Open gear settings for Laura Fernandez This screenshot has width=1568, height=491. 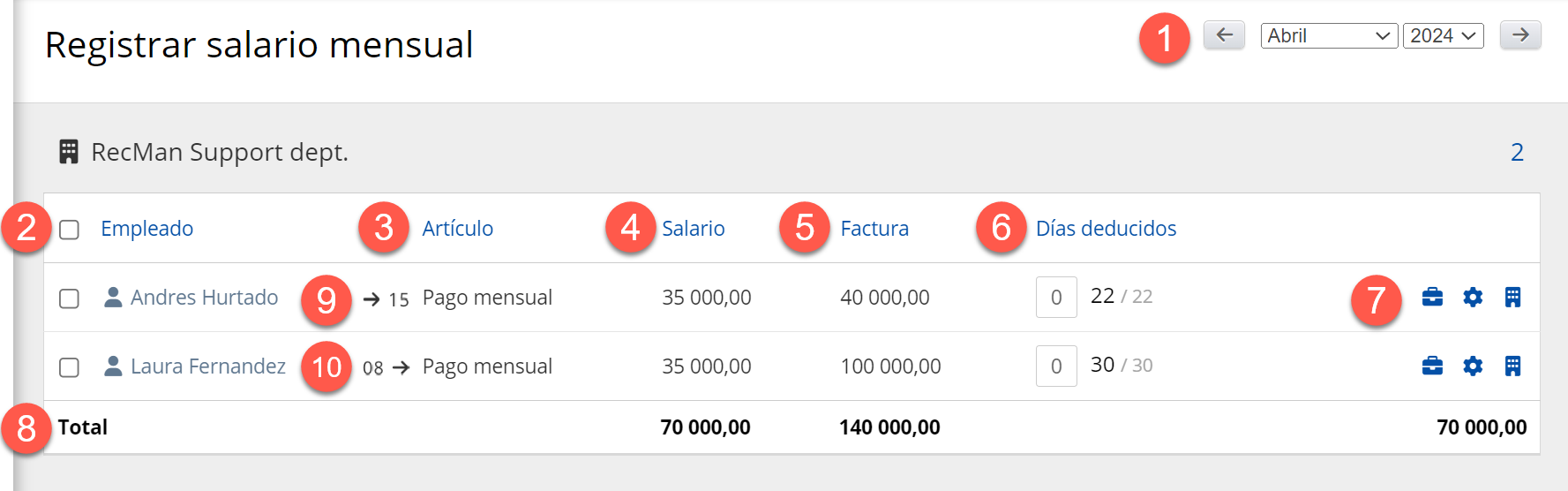1472,366
